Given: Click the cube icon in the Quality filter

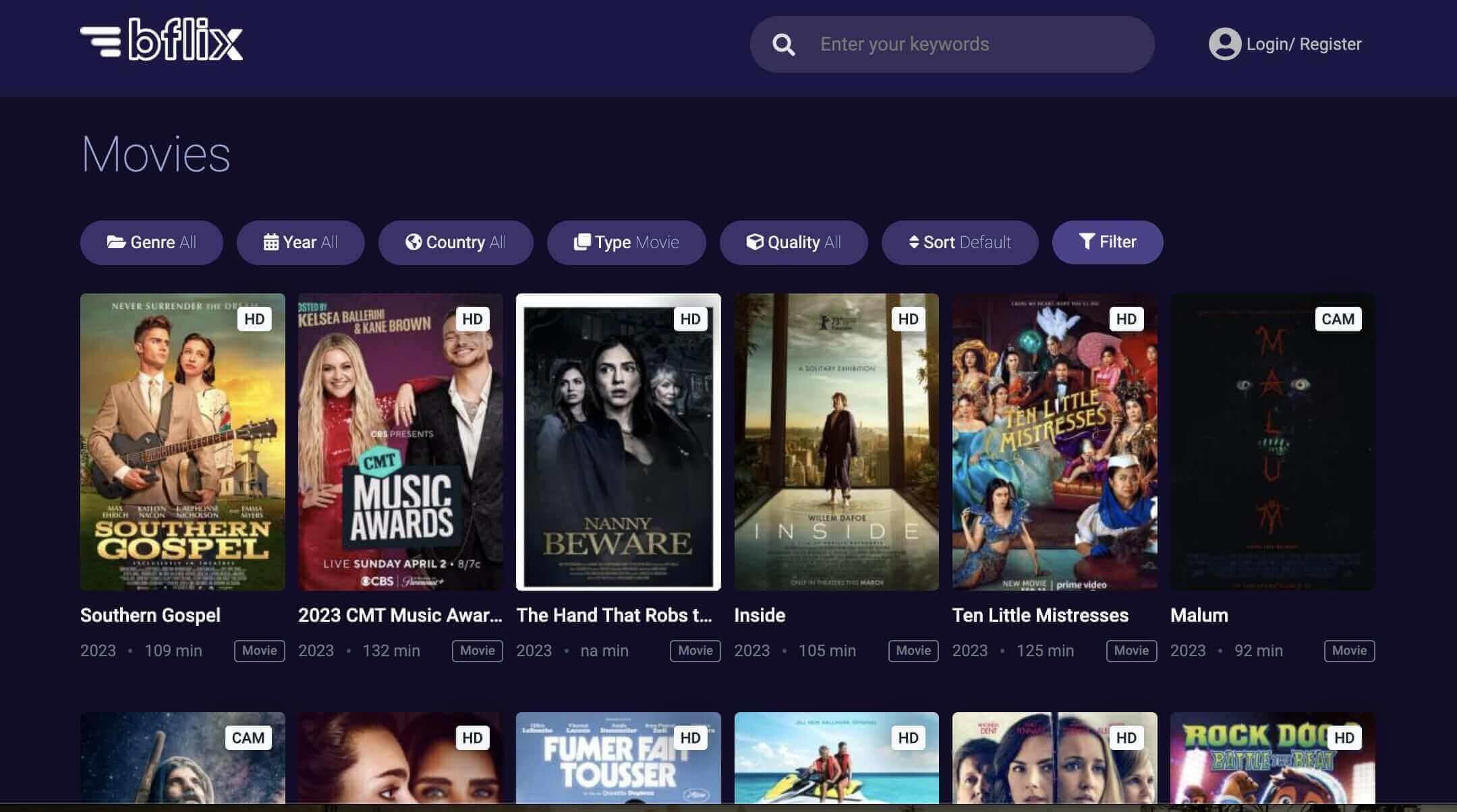Looking at the screenshot, I should [755, 242].
